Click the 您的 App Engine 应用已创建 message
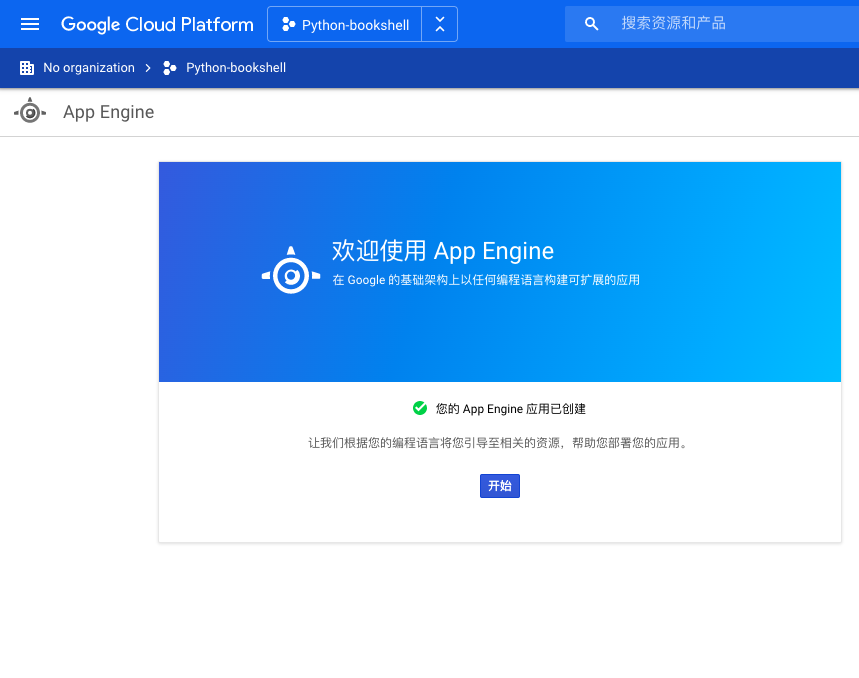This screenshot has width=859, height=678. [511, 409]
